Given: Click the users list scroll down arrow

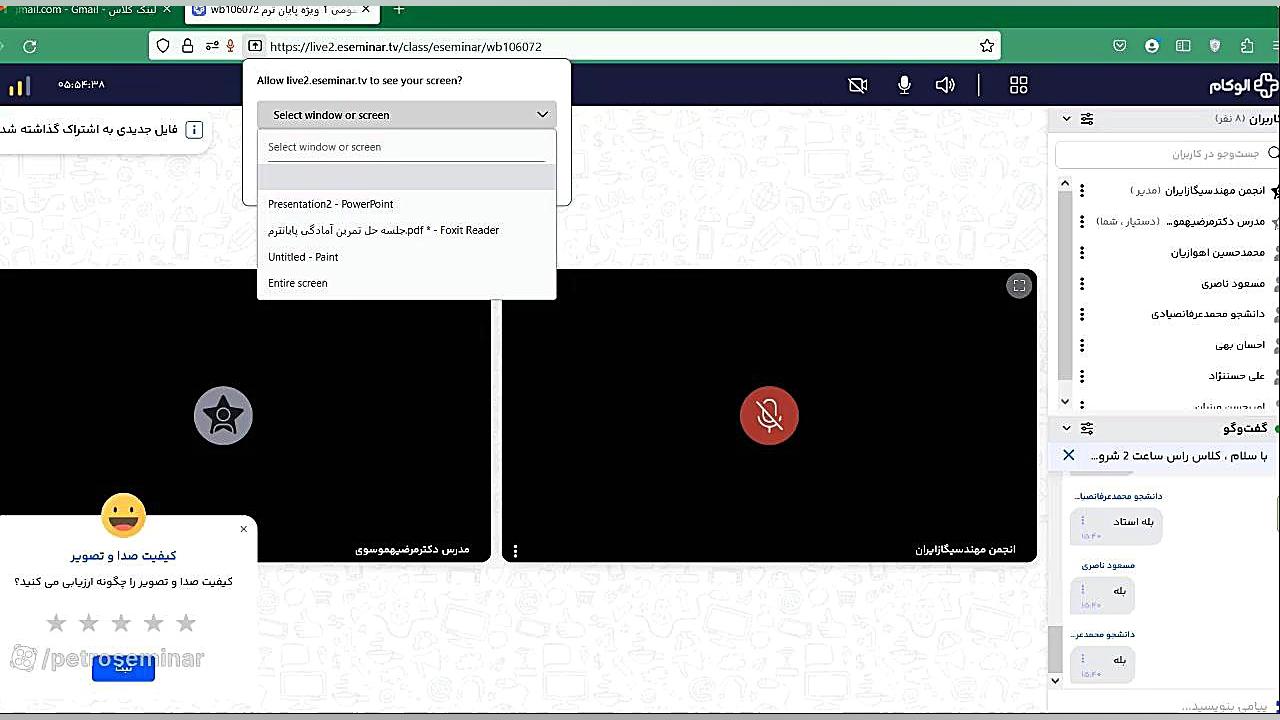Looking at the screenshot, I should [1065, 401].
